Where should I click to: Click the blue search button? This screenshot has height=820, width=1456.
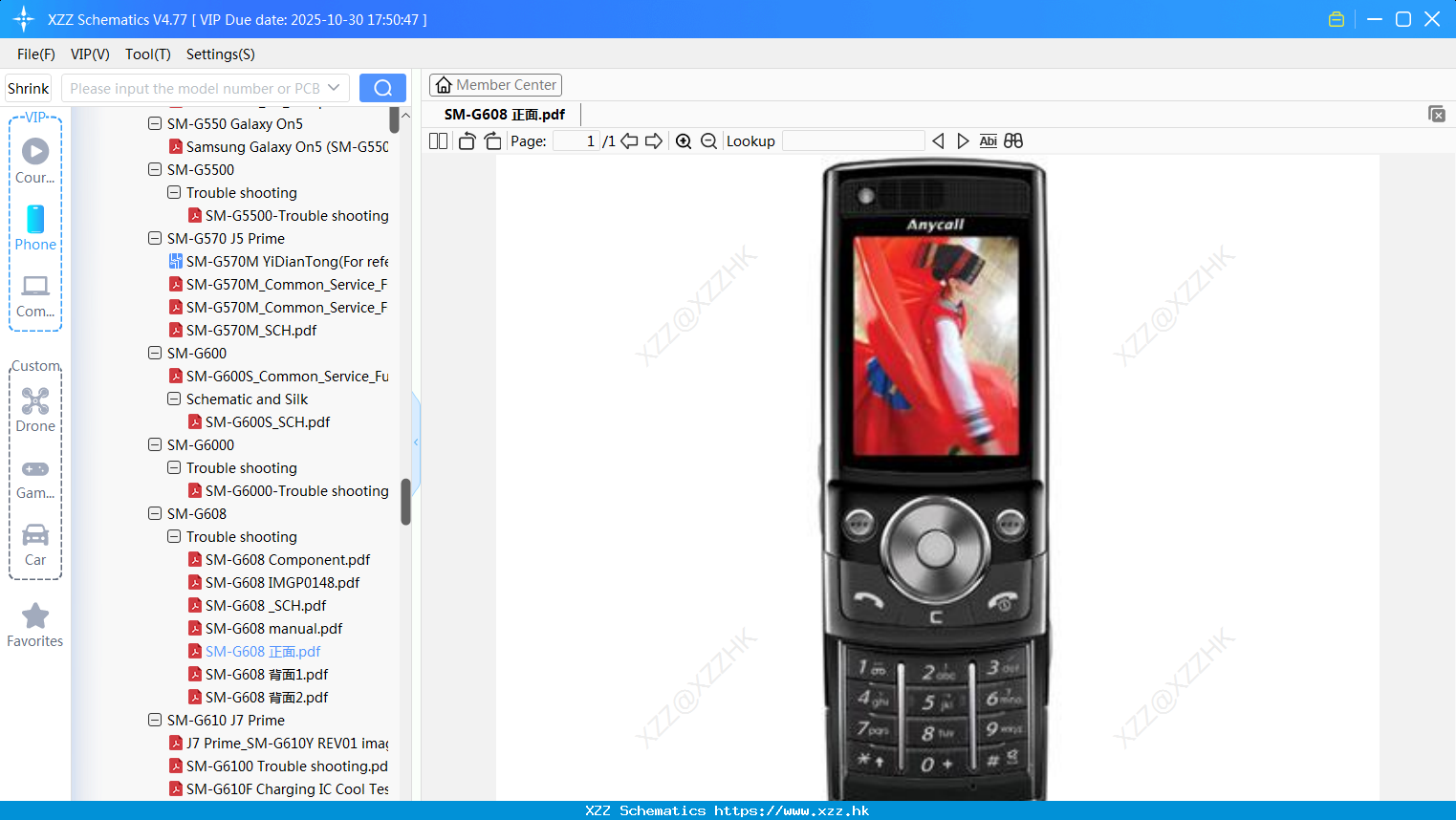pos(382,88)
